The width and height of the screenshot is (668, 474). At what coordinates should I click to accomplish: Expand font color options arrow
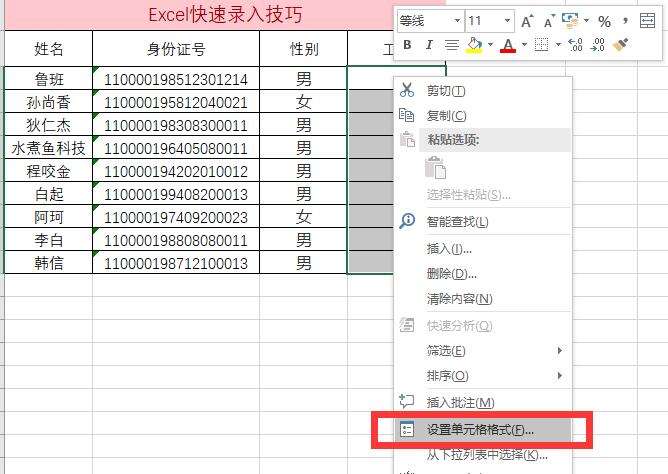pyautogui.click(x=524, y=45)
